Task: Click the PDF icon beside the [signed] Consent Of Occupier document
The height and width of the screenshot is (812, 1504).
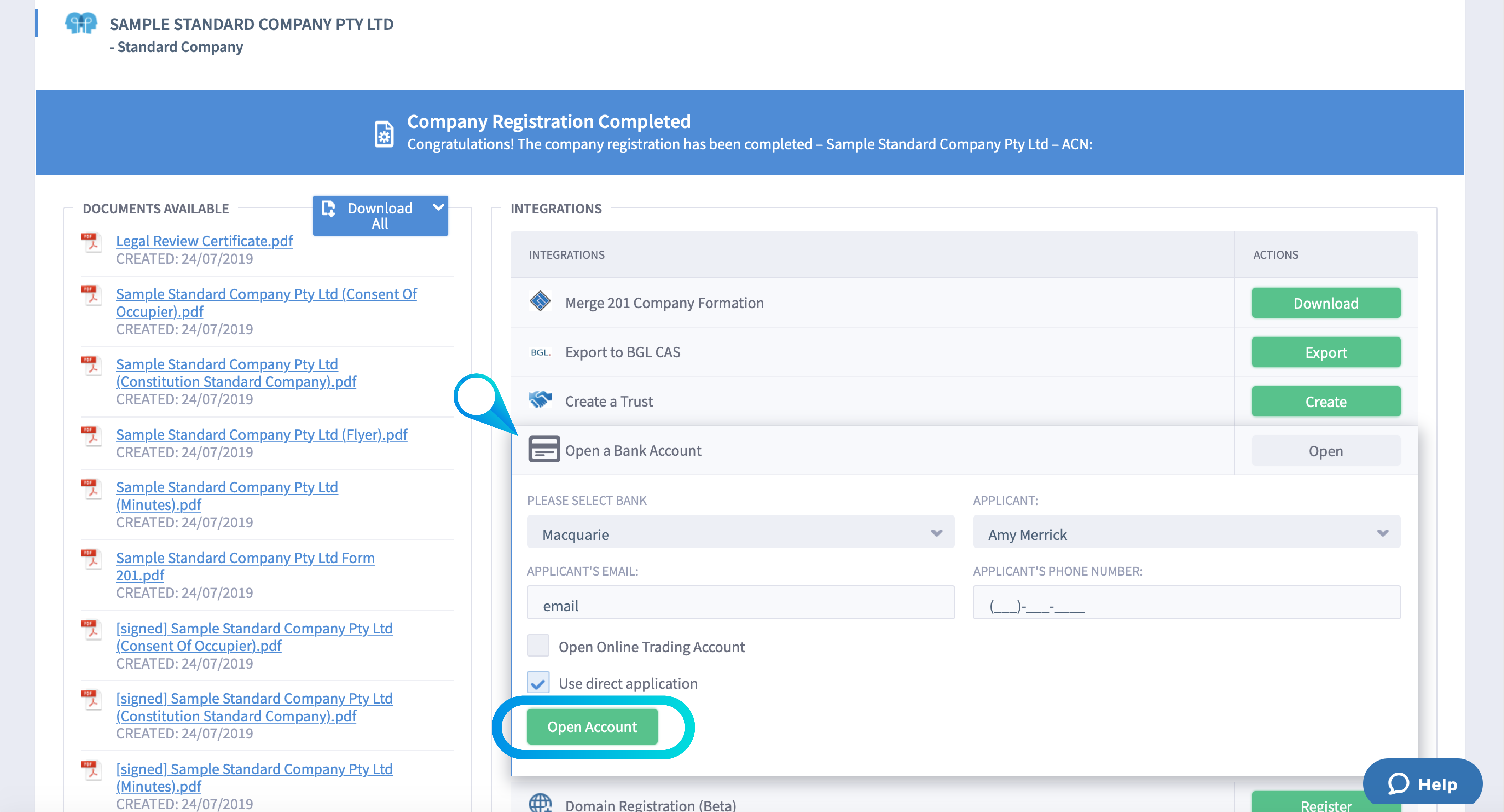Action: coord(91,629)
